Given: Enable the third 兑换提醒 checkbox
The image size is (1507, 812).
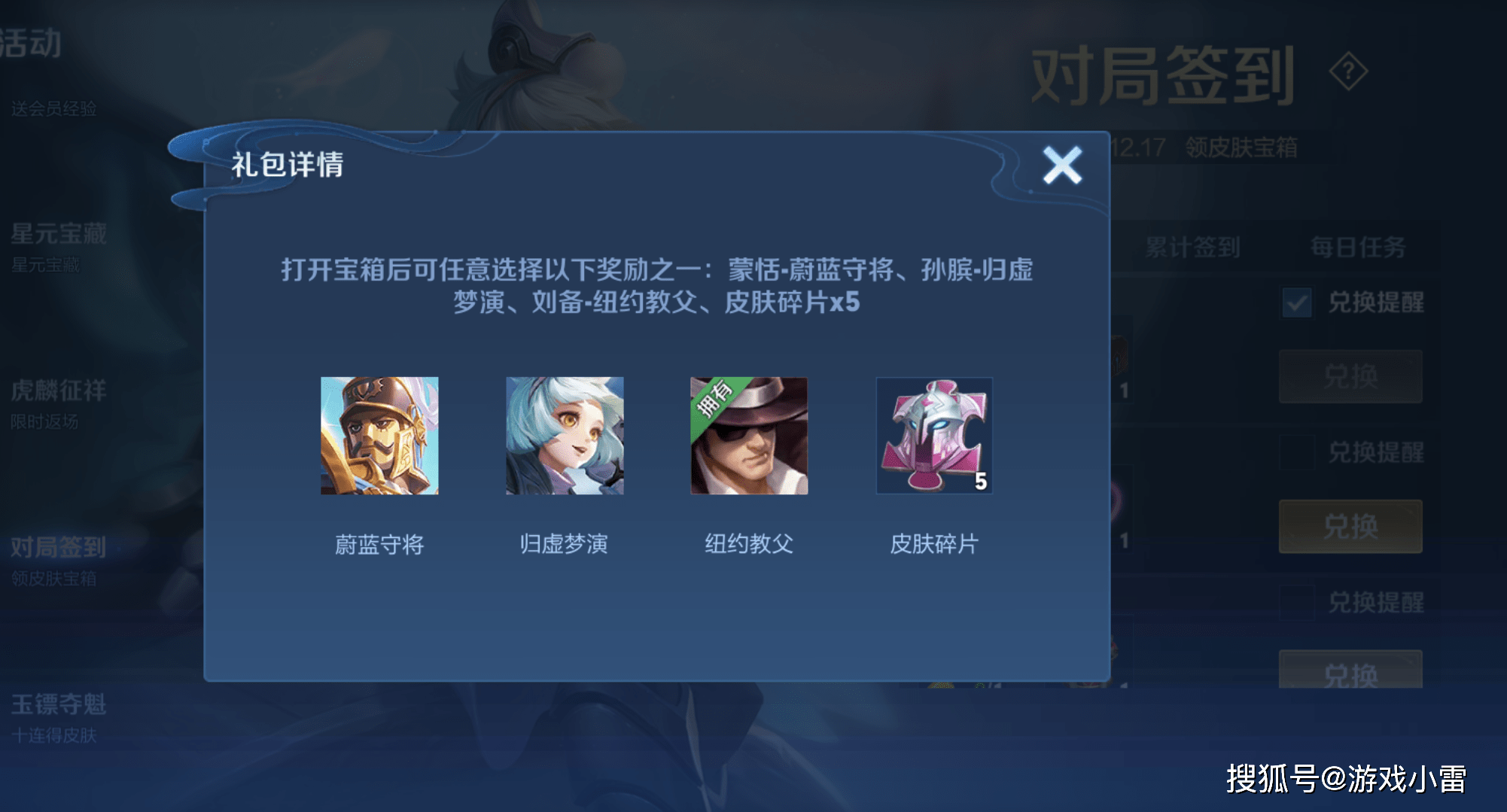Looking at the screenshot, I should pos(1296,602).
